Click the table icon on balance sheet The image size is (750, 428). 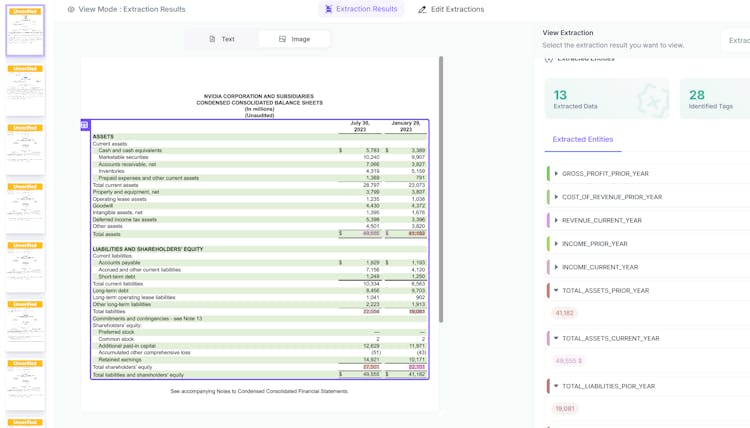[85, 125]
